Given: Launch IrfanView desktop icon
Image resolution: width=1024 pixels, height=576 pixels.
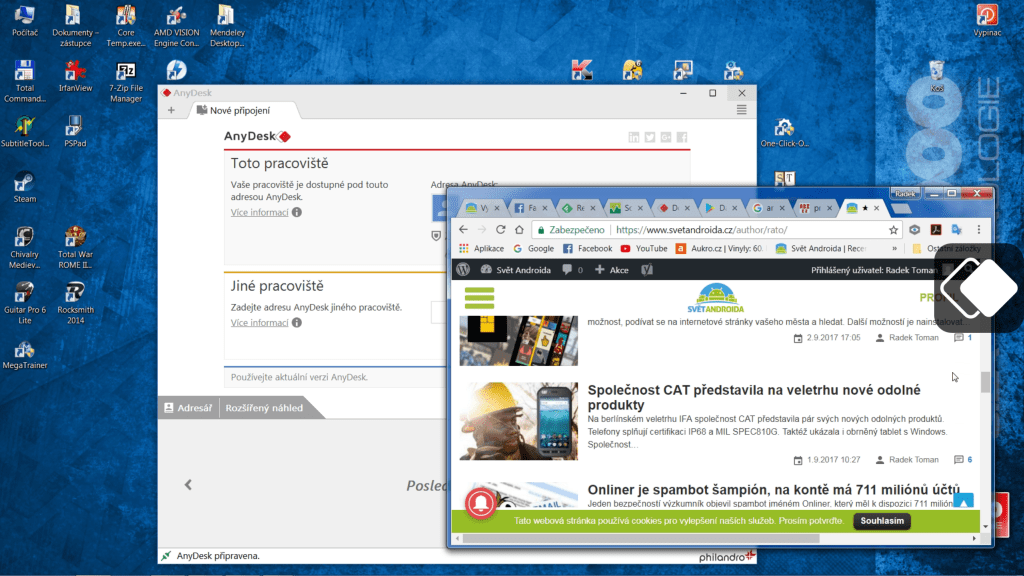Looking at the screenshot, I should point(75,76).
